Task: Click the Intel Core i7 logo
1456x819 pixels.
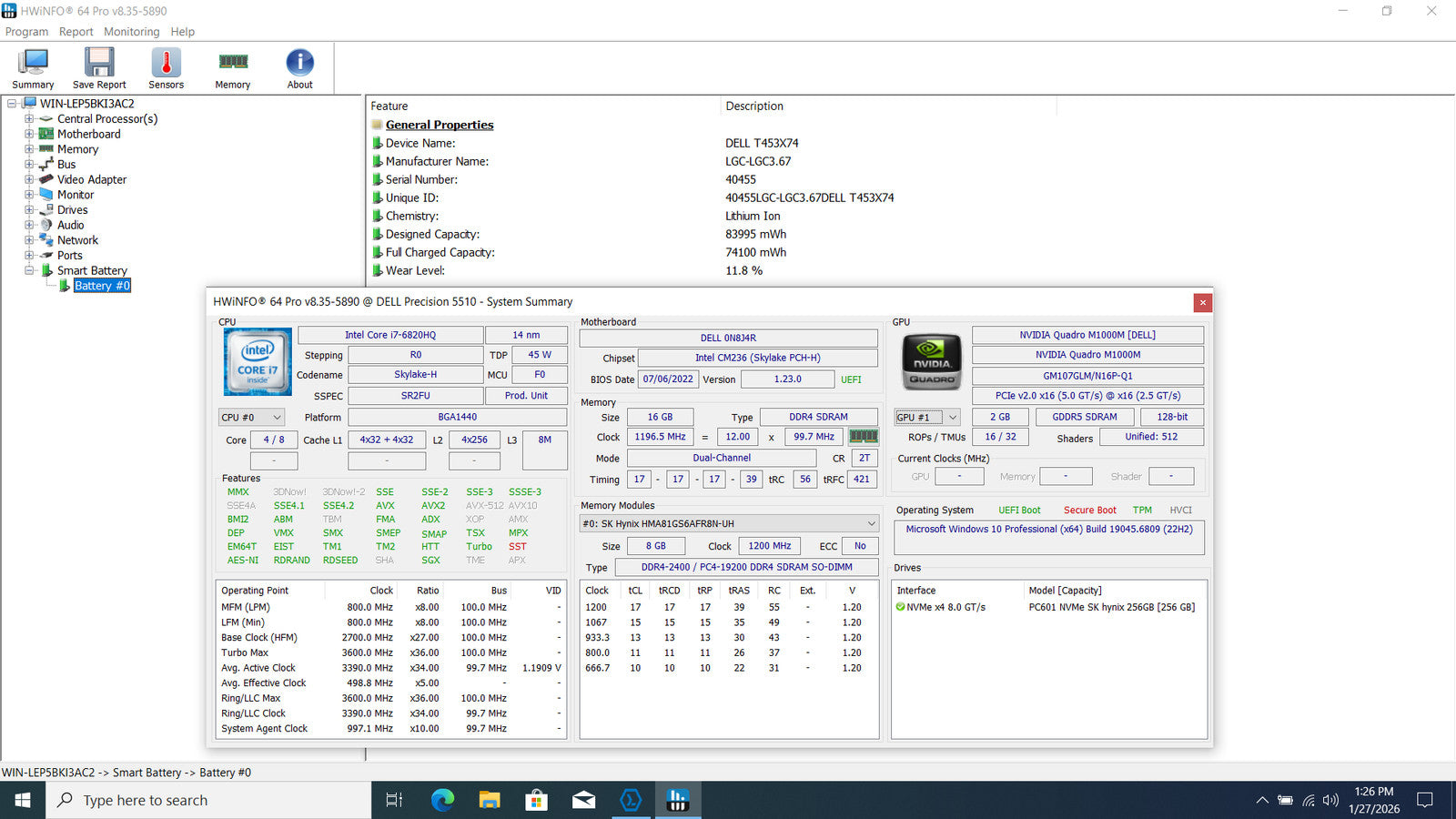Action: [258, 362]
